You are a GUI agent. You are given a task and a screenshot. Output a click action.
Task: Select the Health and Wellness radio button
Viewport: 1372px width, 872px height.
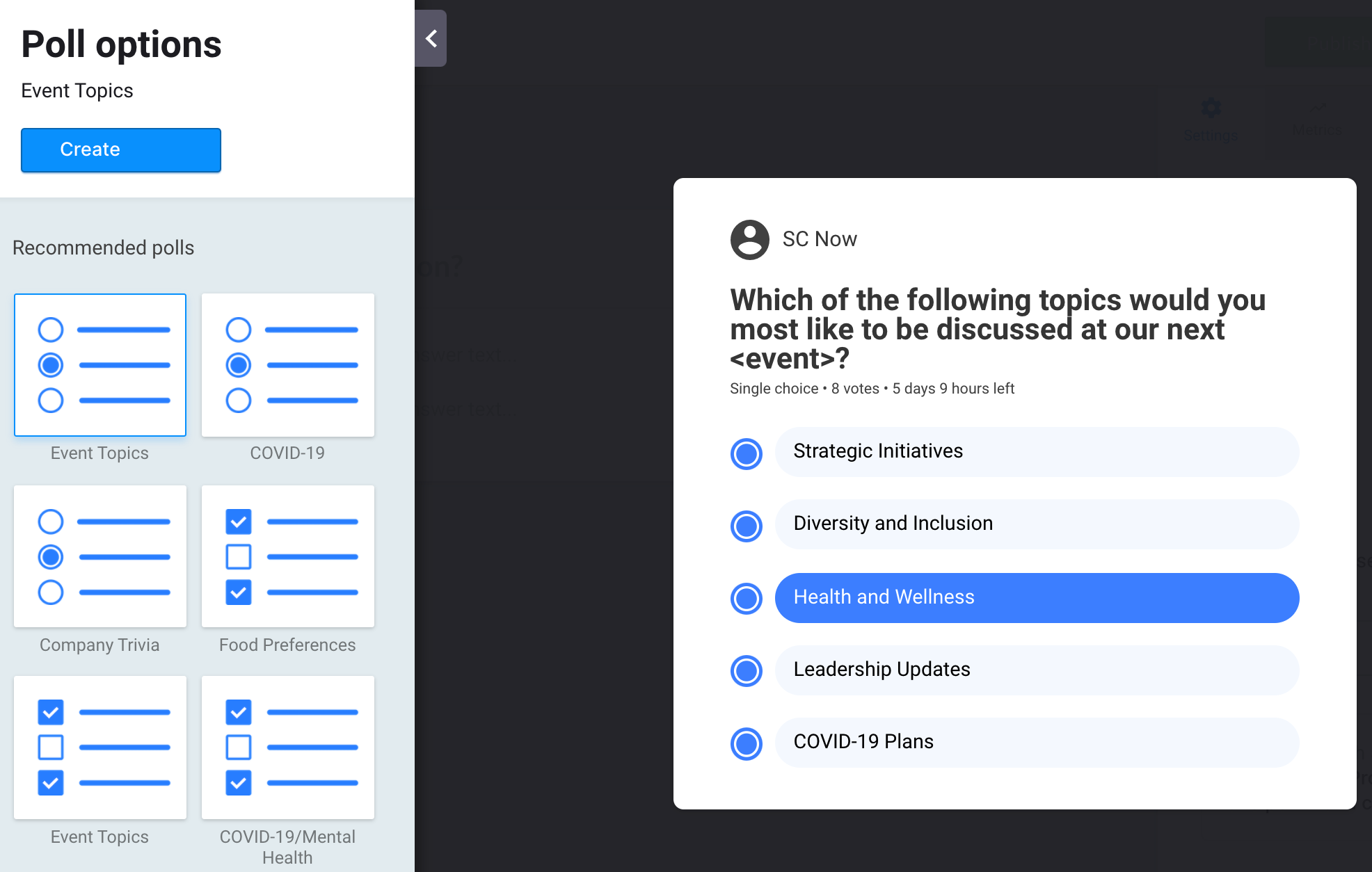747,599
